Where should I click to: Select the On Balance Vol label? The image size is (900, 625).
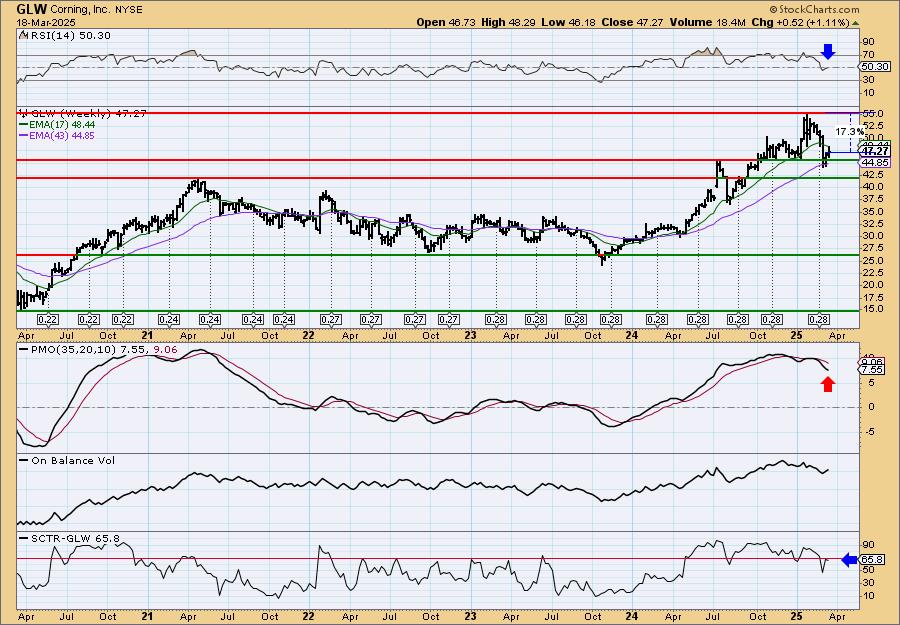coord(67,460)
